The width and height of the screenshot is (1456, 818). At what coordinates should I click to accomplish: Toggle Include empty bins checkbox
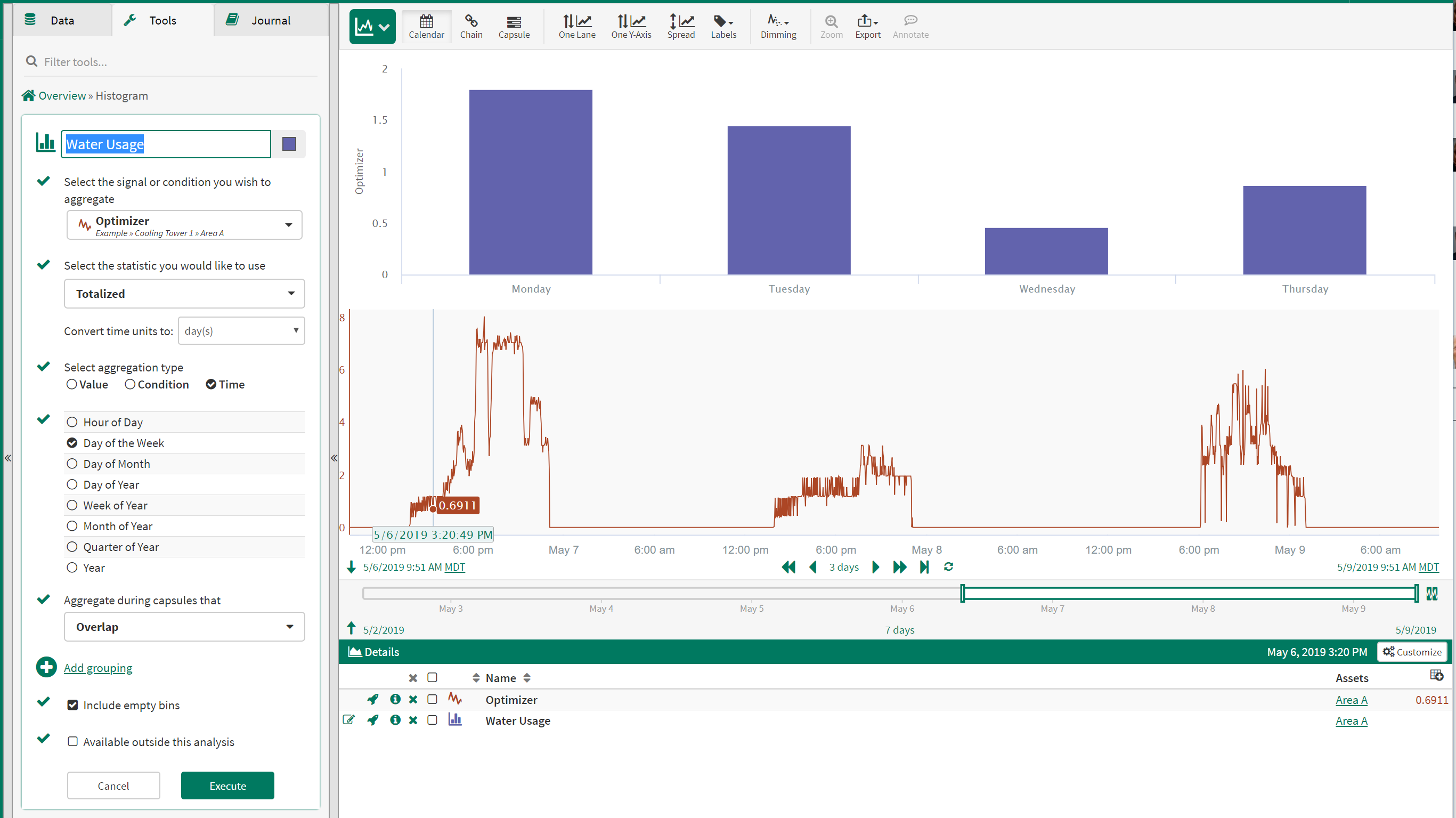[x=72, y=704]
